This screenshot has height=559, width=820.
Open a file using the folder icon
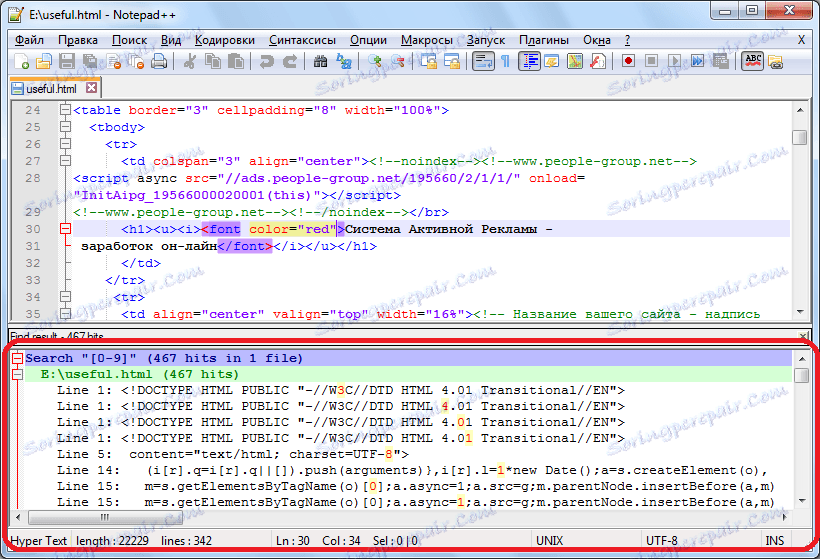45,62
